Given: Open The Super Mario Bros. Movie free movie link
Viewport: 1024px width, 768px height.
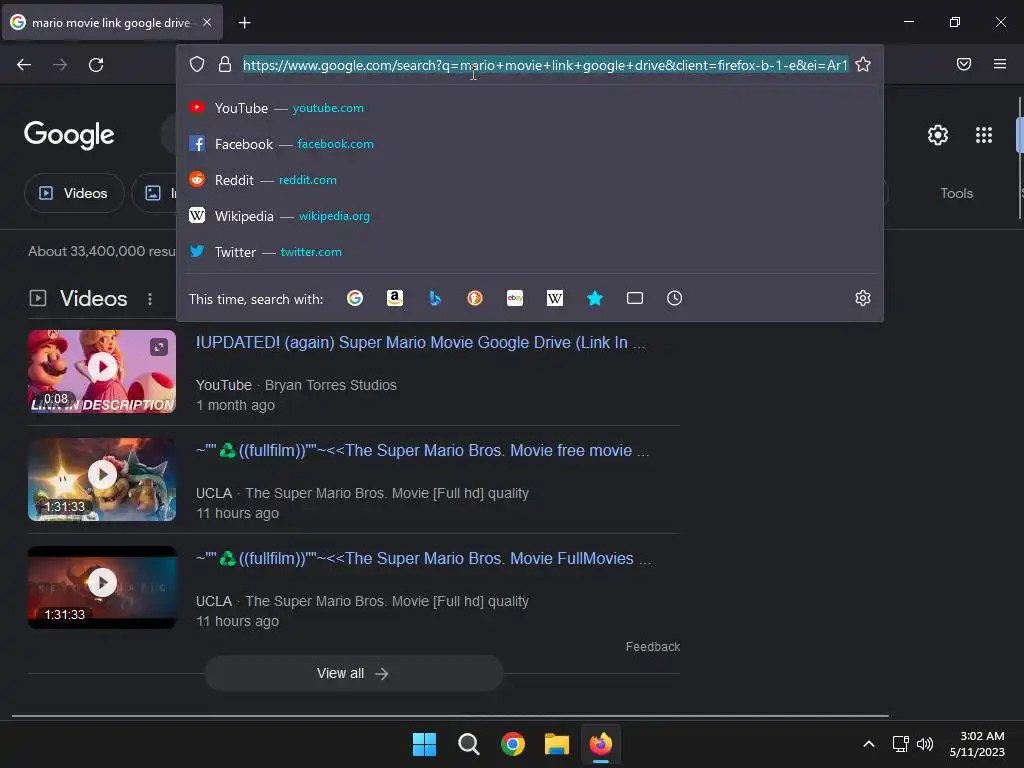Looking at the screenshot, I should 423,451.
